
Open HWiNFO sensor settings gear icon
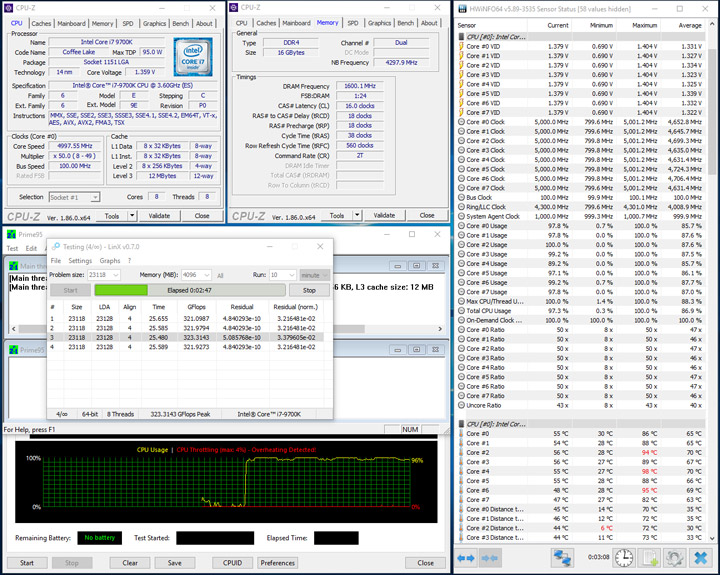point(675,557)
